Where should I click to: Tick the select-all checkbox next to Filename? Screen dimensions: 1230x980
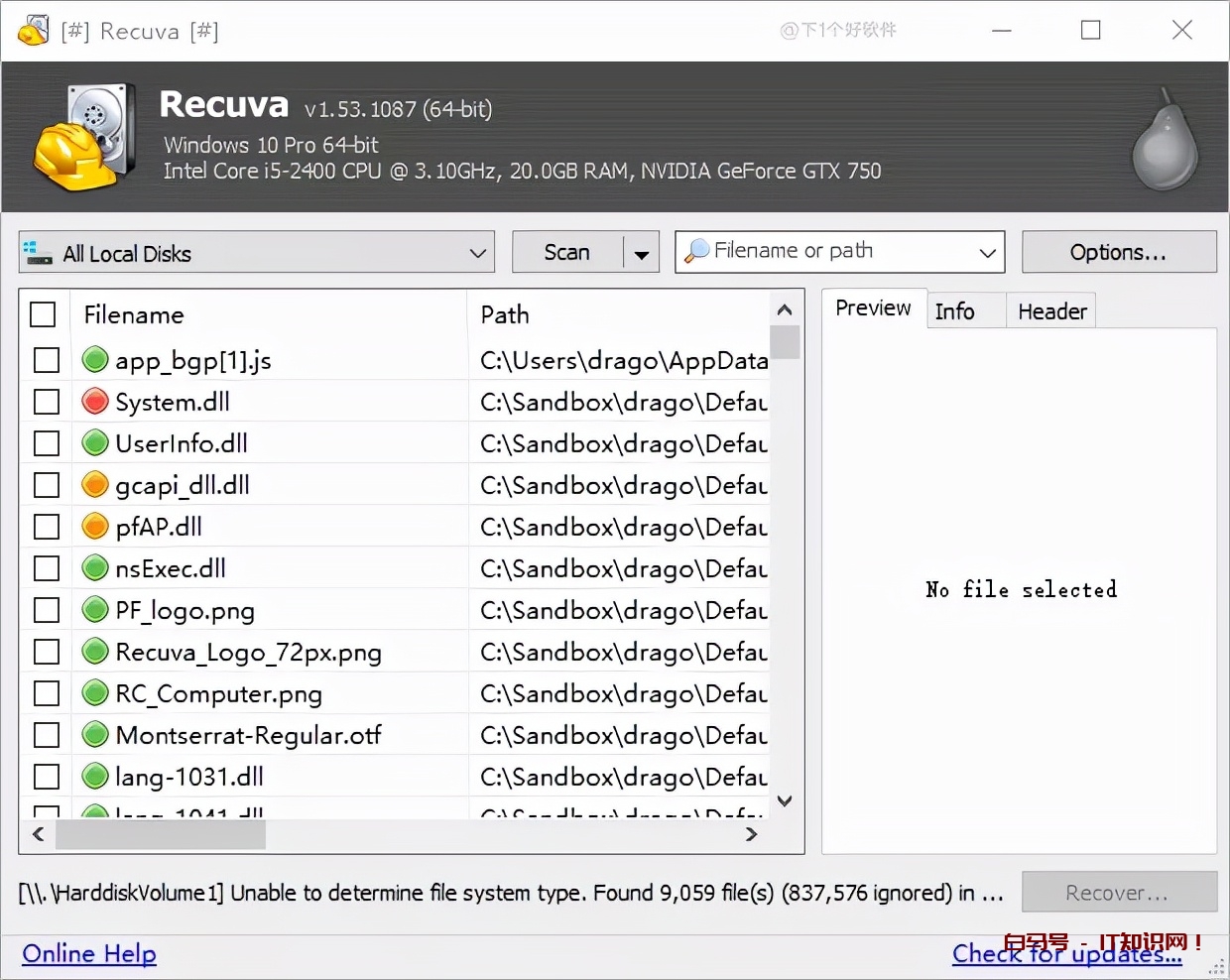point(43,314)
